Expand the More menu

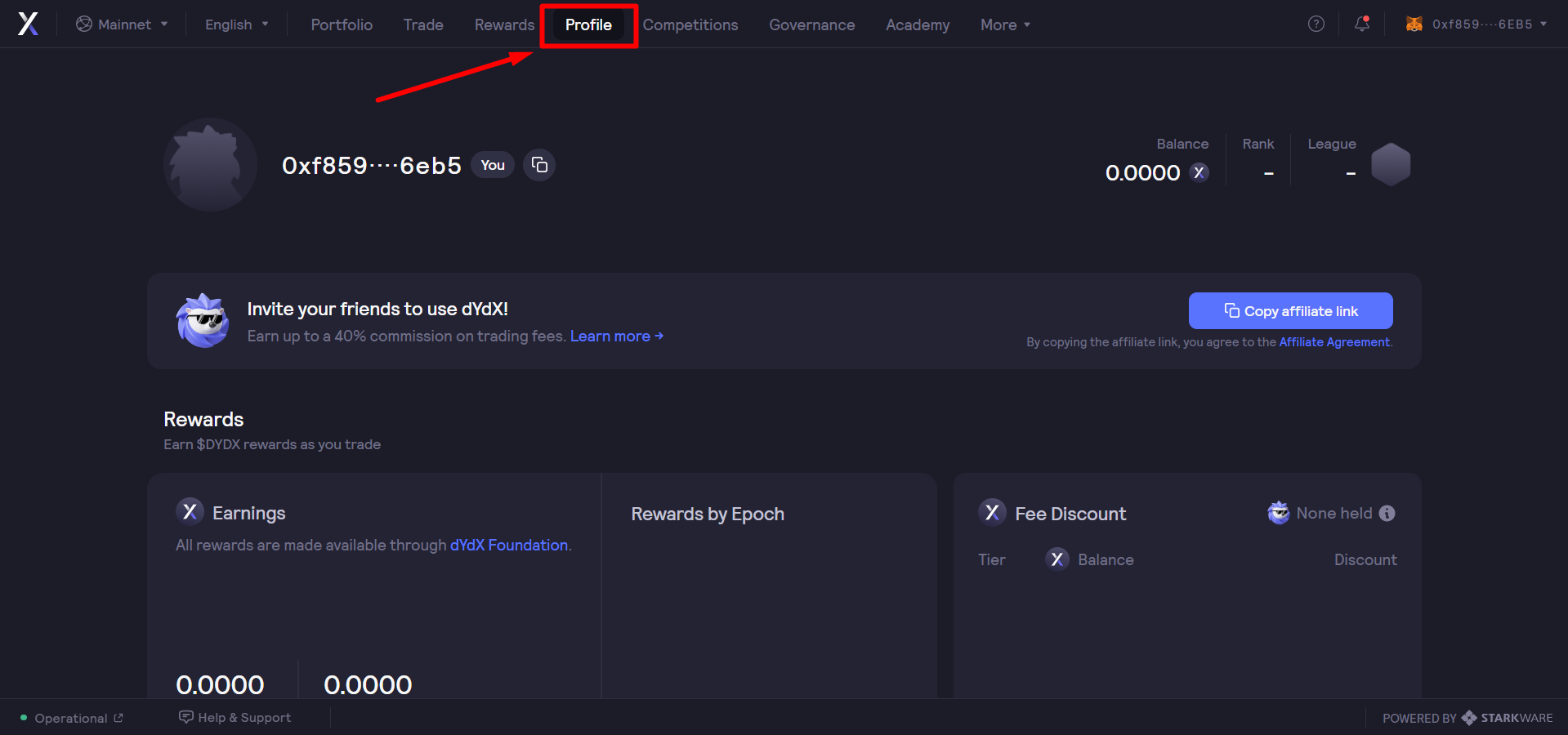coord(1005,24)
